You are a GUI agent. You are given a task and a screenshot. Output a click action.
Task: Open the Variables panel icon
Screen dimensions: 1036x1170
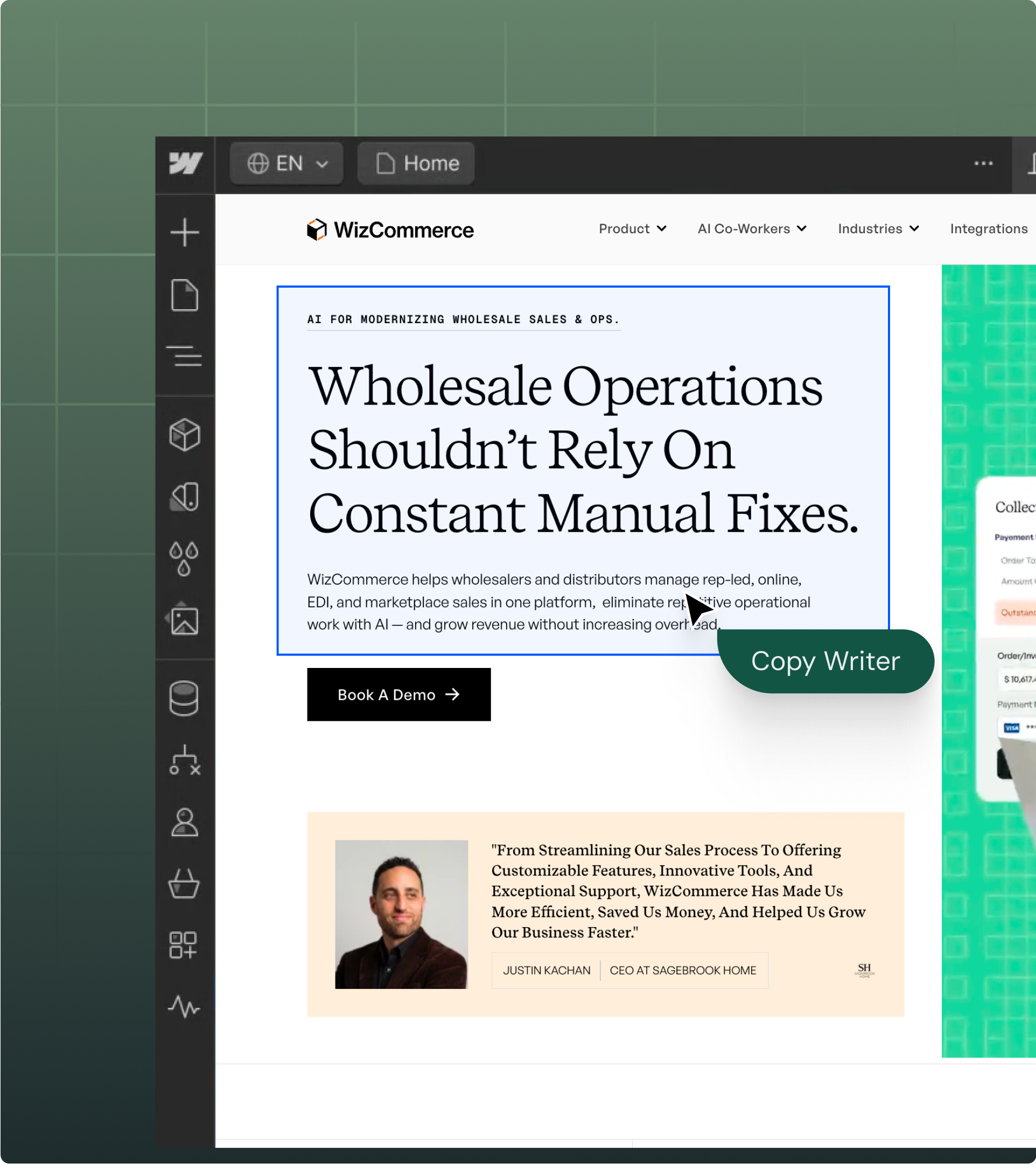tap(185, 497)
